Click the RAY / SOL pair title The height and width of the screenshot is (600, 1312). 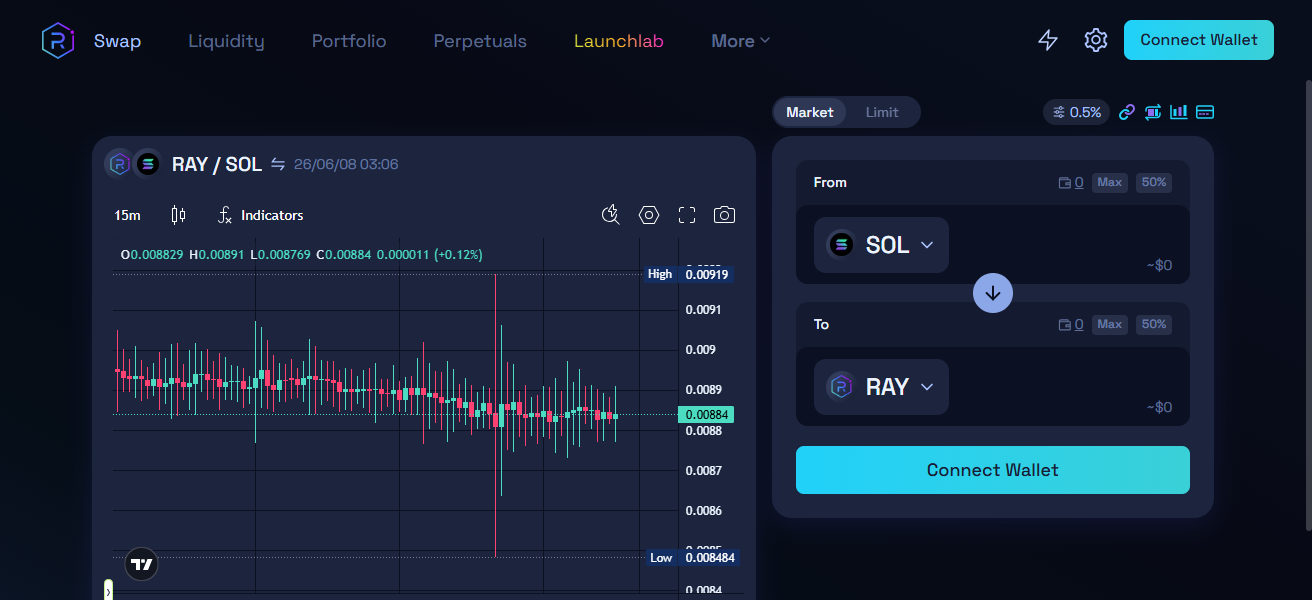point(217,164)
